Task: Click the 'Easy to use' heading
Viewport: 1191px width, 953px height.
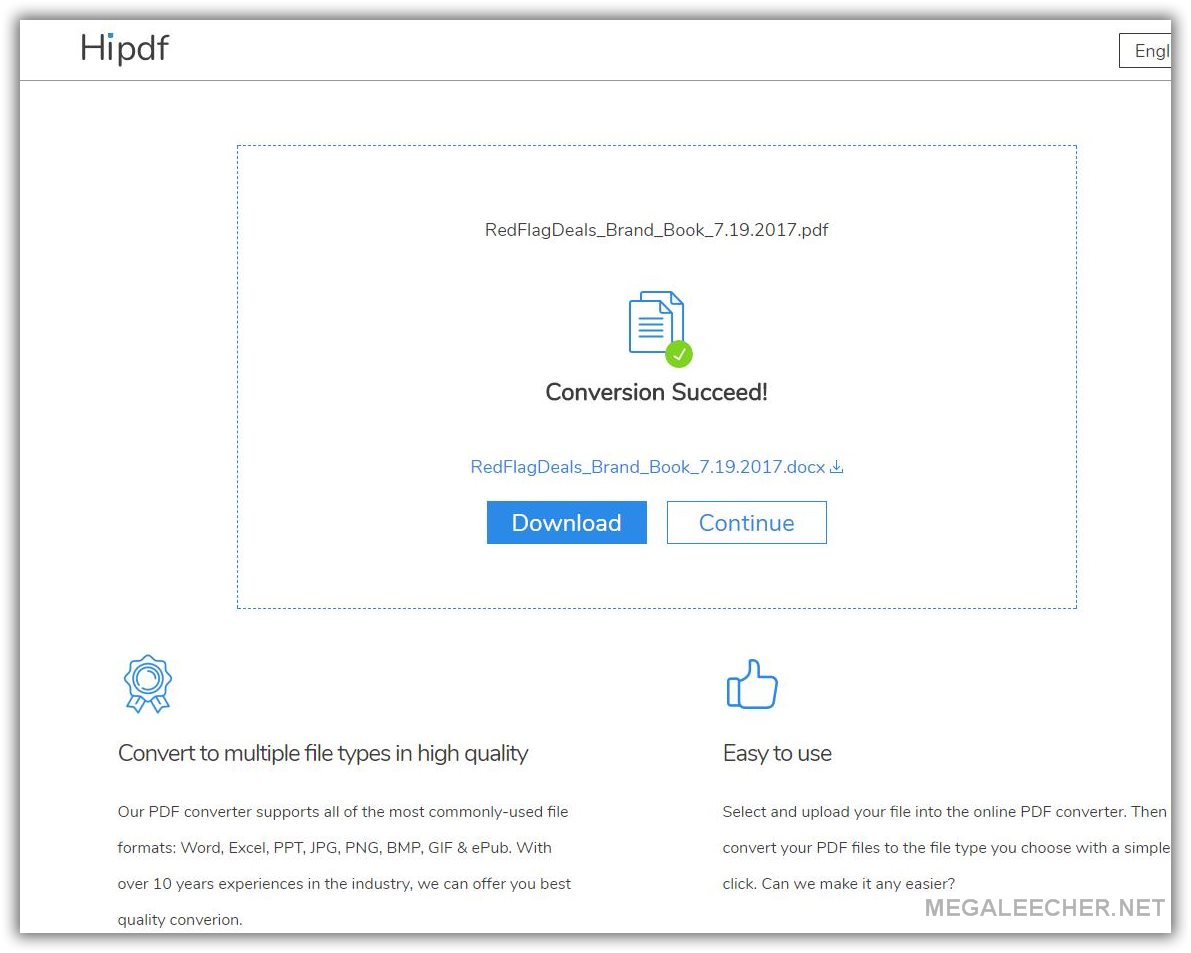Action: (x=777, y=753)
